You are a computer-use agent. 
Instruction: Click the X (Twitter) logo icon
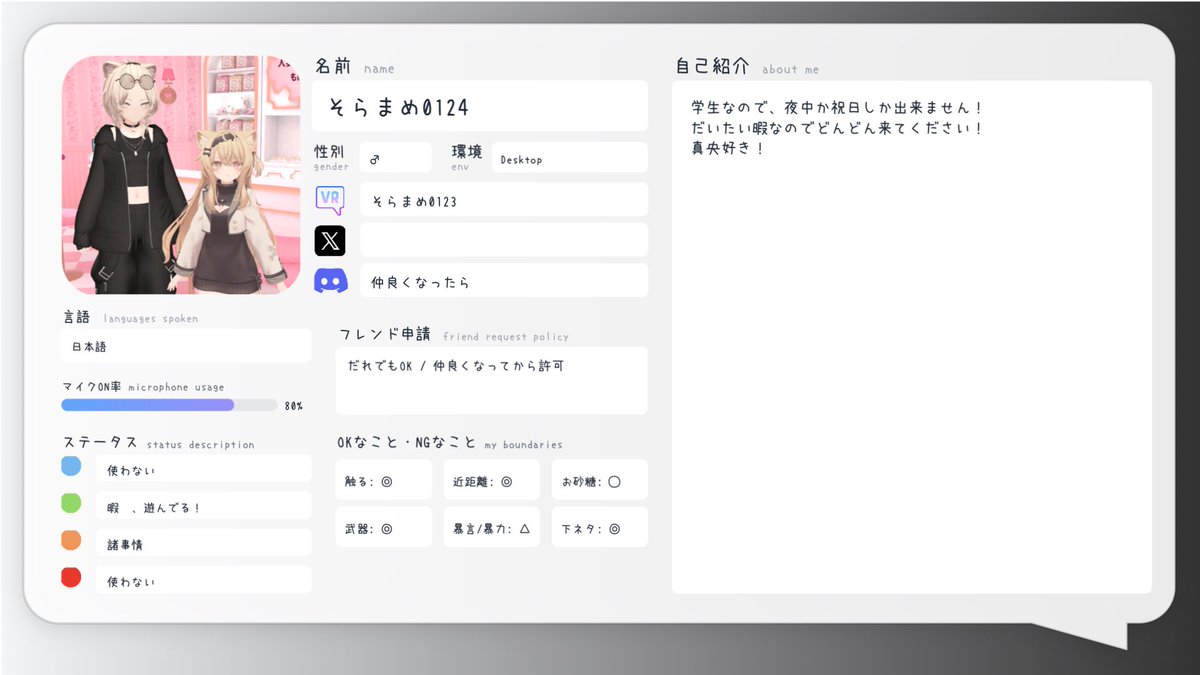330,240
